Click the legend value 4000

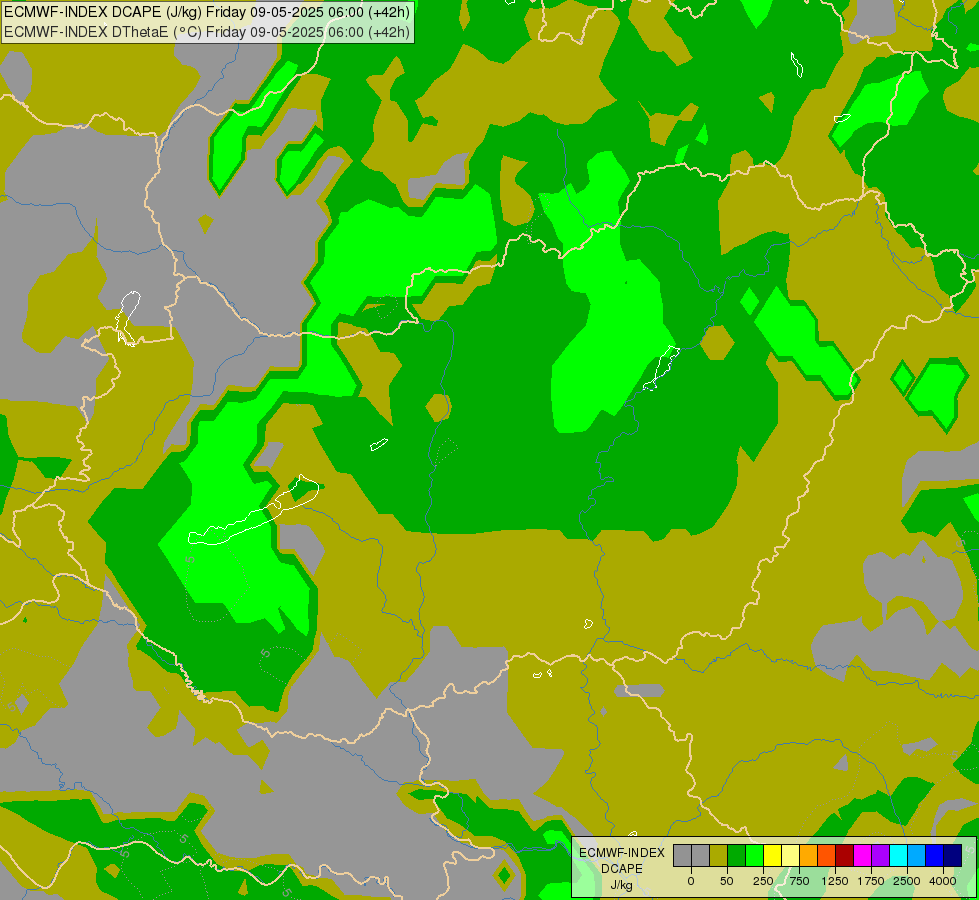pos(943,881)
